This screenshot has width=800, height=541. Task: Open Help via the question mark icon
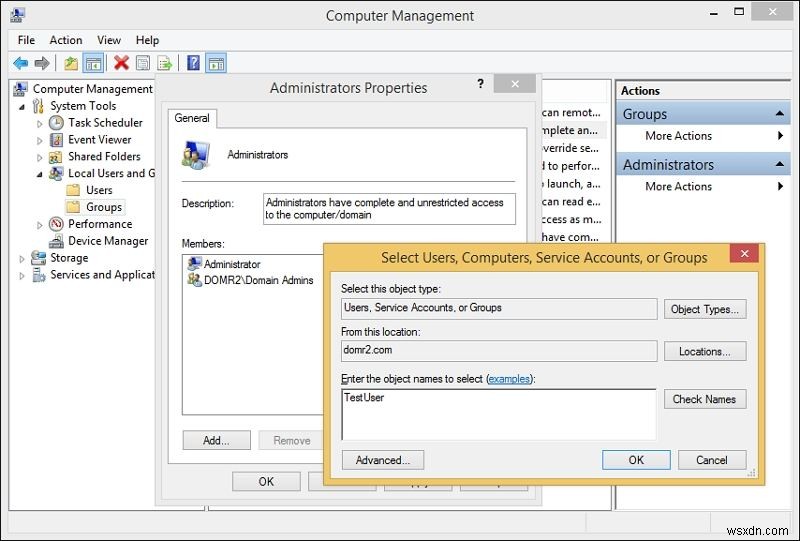coord(193,63)
